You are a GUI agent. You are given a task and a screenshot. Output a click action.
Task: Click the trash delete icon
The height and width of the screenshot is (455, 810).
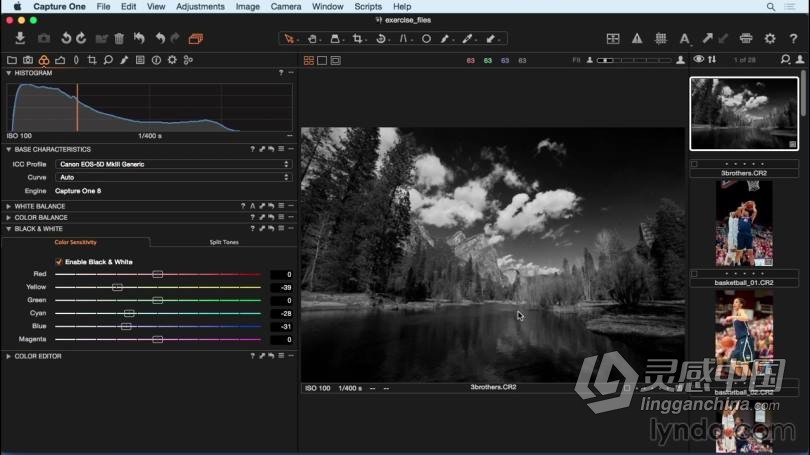click(119, 39)
